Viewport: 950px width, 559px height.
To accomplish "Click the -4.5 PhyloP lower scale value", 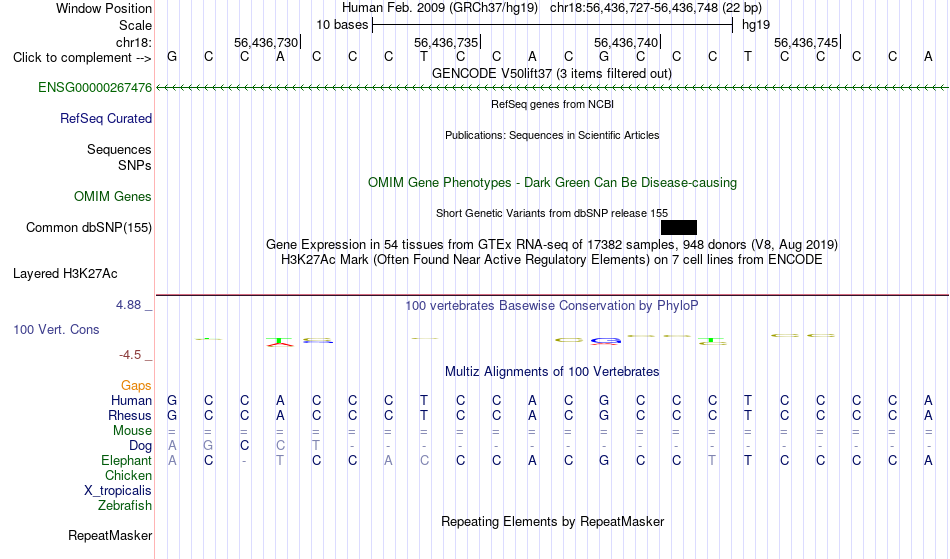I will coord(130,355).
